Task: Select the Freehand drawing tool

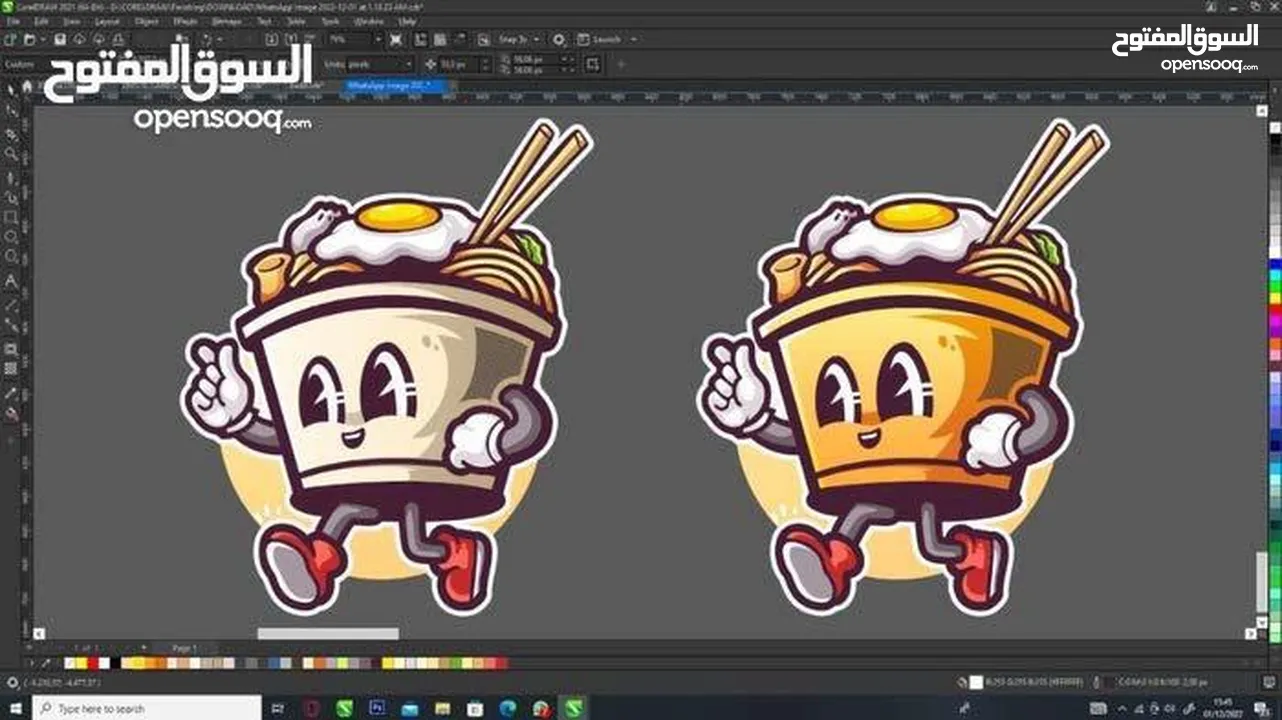Action: click(x=11, y=176)
